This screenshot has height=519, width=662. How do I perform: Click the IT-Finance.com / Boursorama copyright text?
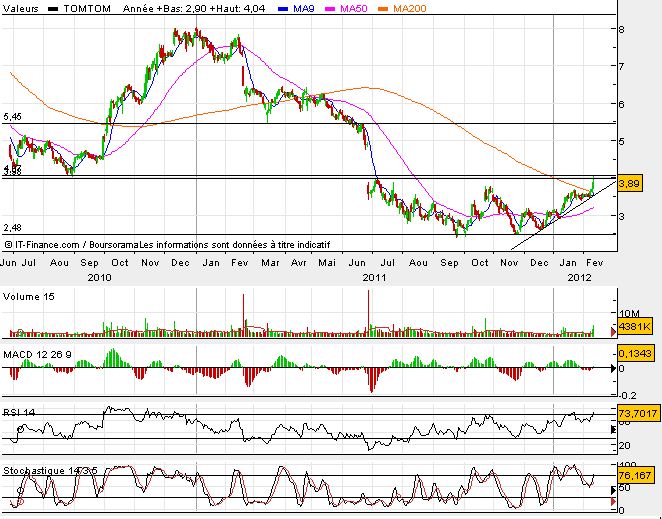click(x=168, y=245)
